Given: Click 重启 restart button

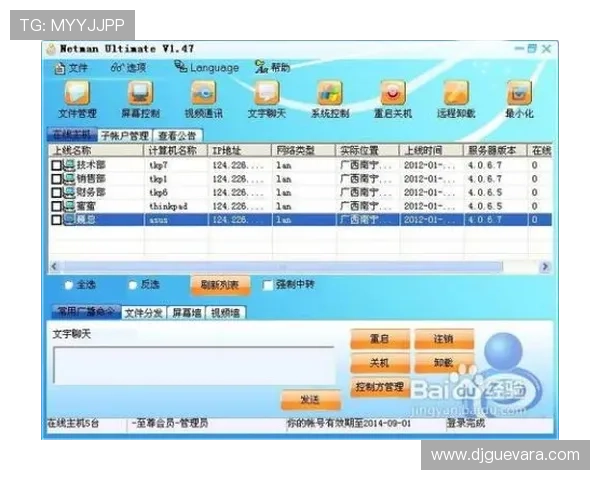Looking at the screenshot, I should pyautogui.click(x=380, y=338).
